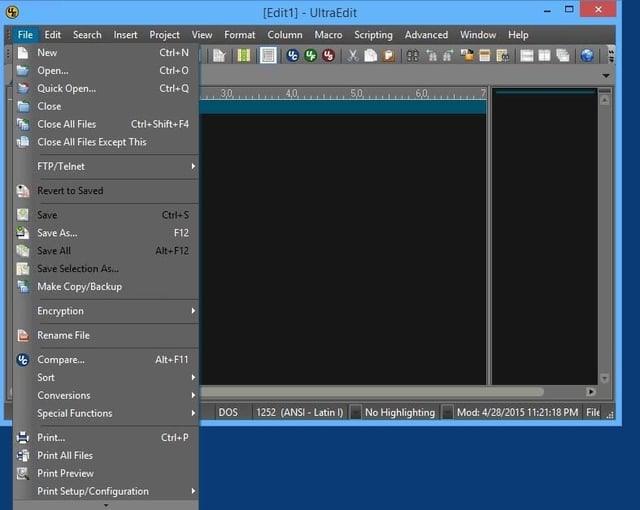Click Find Next binoculars icon
This screenshot has height=510, width=640.
point(448,55)
